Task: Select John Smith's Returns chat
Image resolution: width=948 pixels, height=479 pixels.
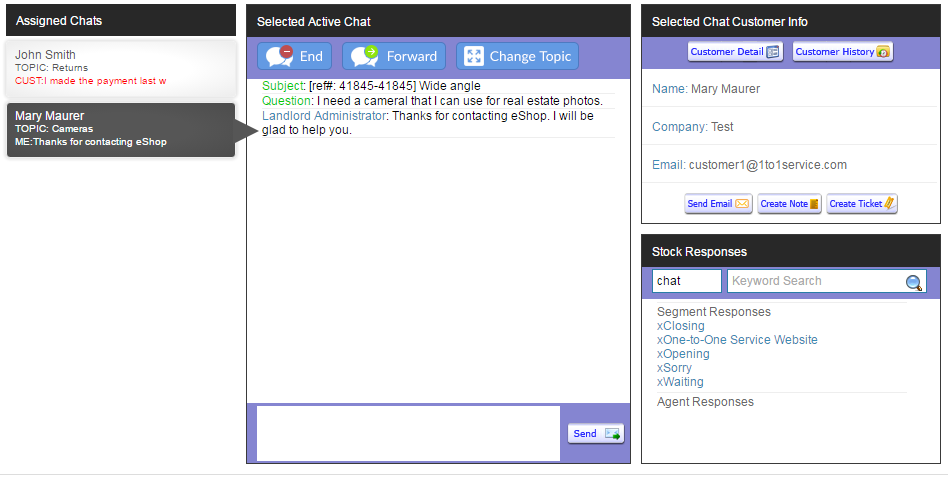Action: [x=120, y=67]
